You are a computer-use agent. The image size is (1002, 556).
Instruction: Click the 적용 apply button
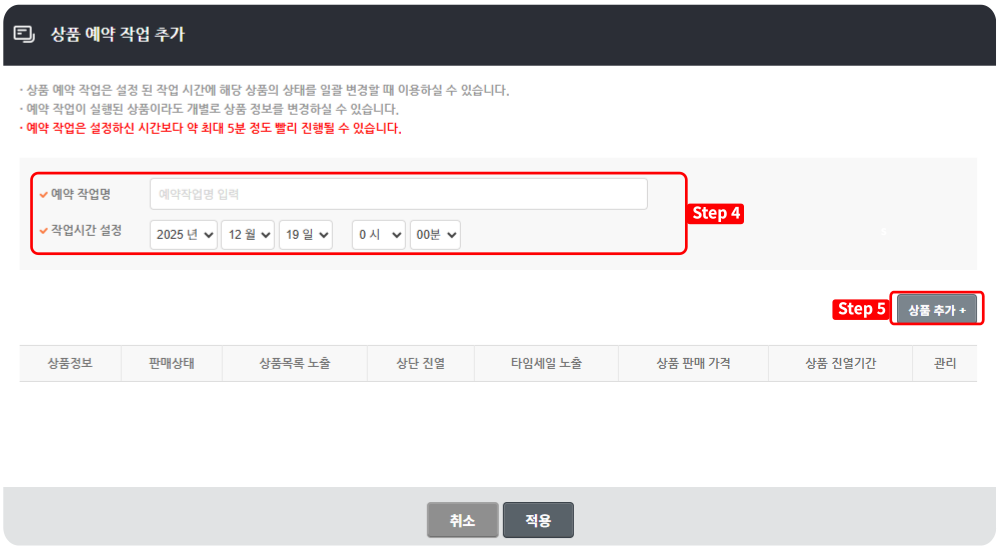[x=538, y=520]
